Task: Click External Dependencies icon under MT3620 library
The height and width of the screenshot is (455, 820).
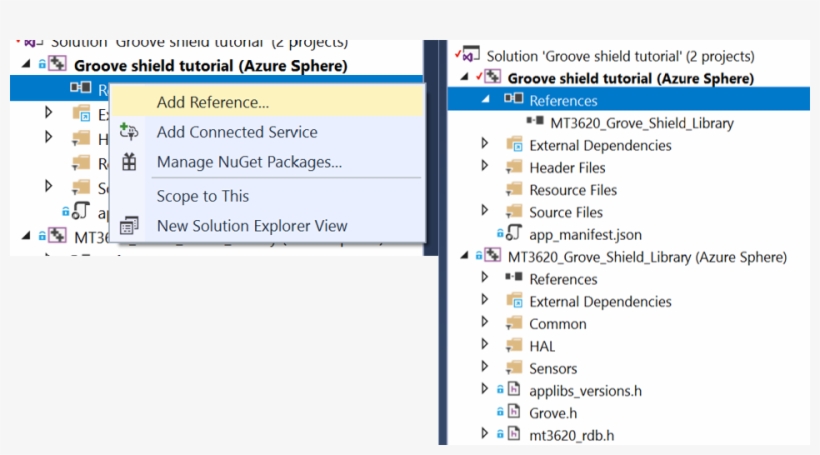Action: 514,300
